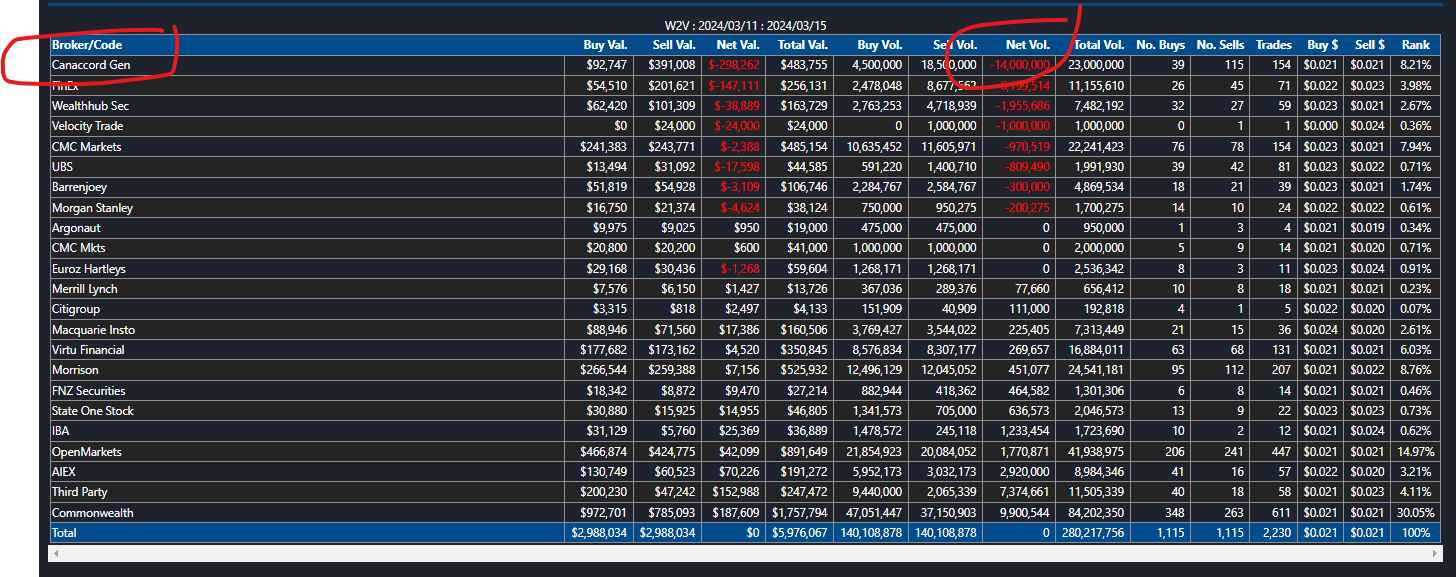Sort by the Net Val. column header
Viewport: 1456px width, 577px height.
pyautogui.click(x=739, y=45)
